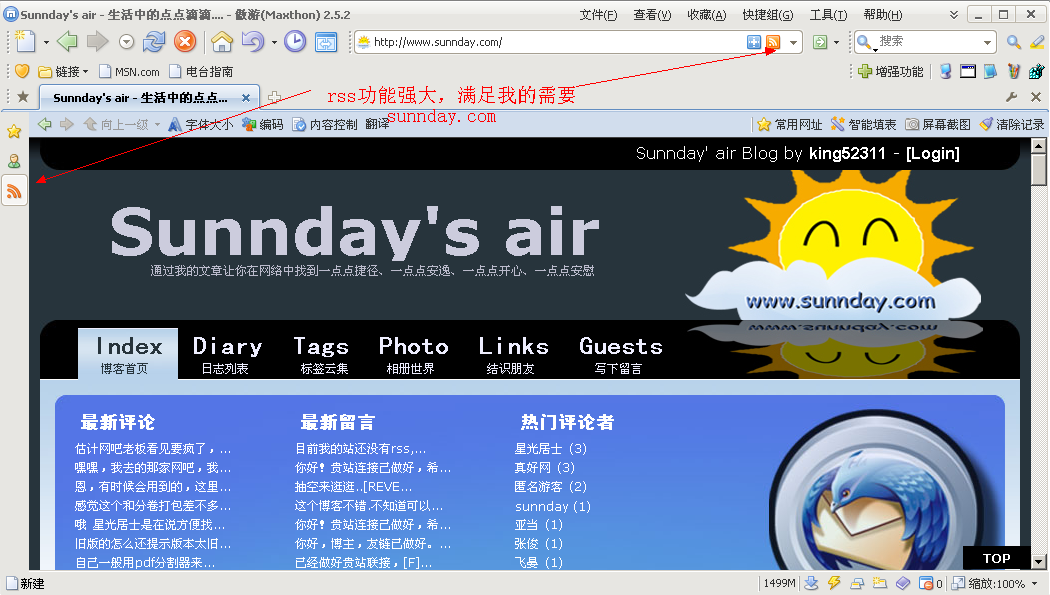Click the 星光居士 (3) commenter link
This screenshot has height=595, width=1050.
[550, 448]
